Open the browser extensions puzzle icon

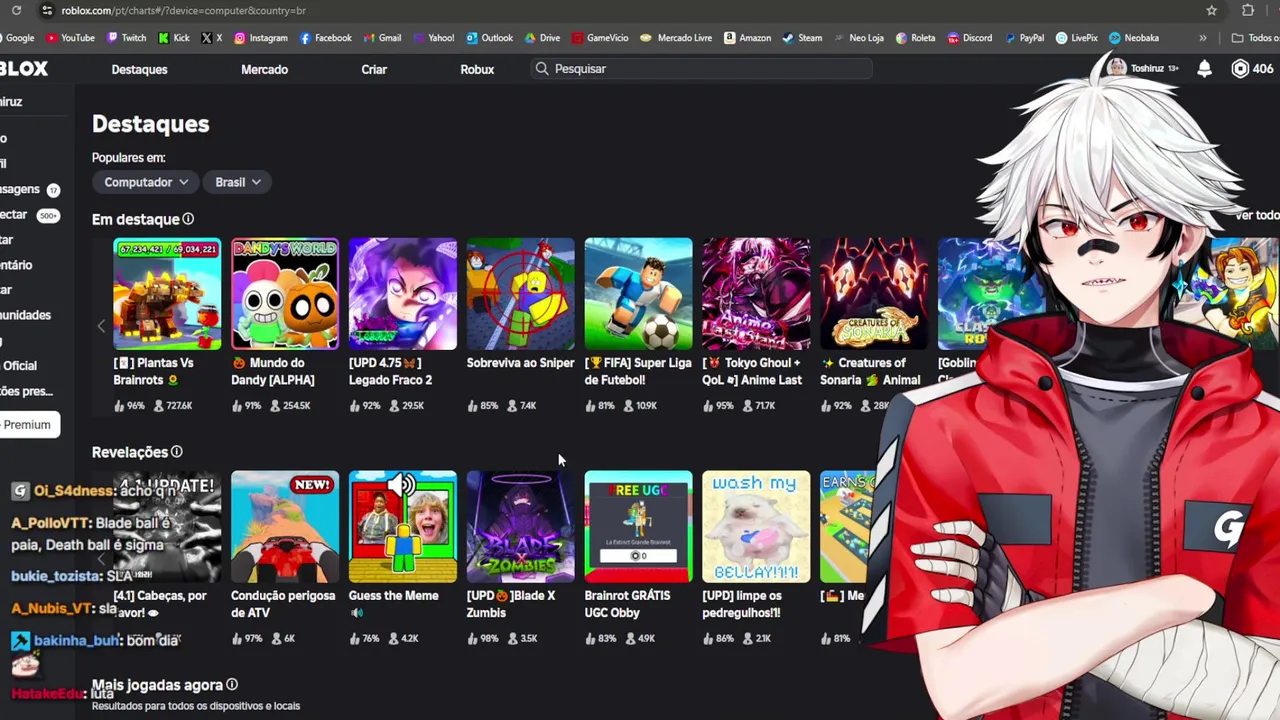(1248, 10)
